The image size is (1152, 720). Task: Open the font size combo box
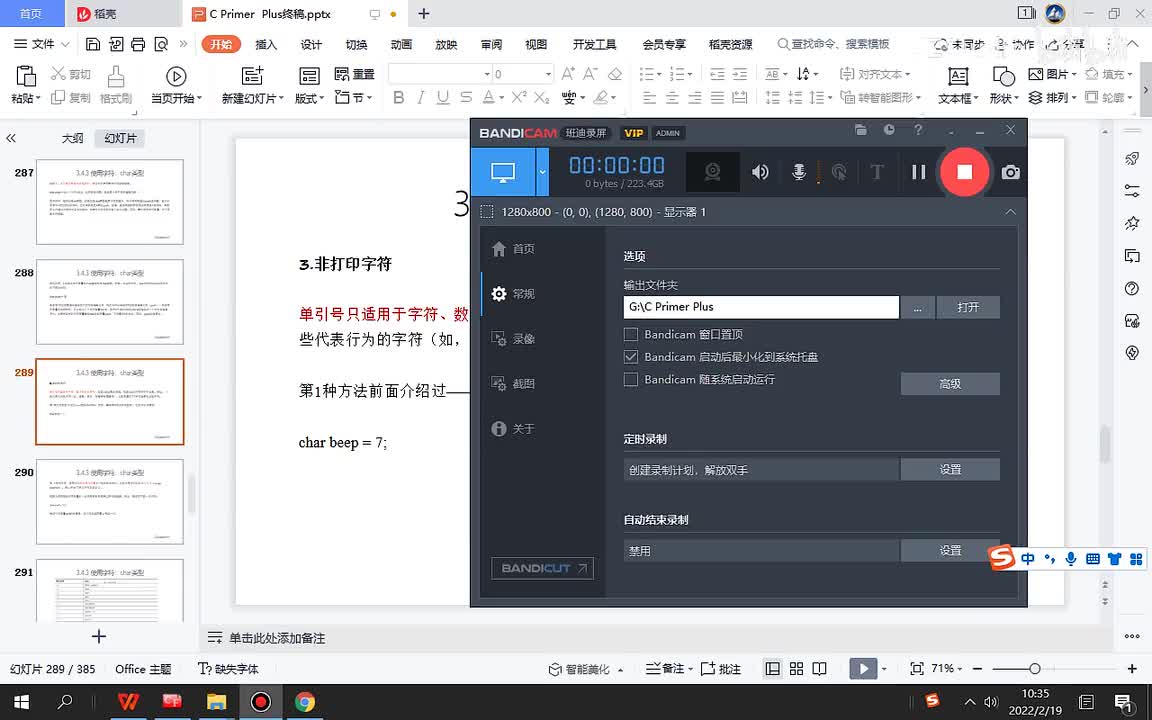click(x=522, y=74)
